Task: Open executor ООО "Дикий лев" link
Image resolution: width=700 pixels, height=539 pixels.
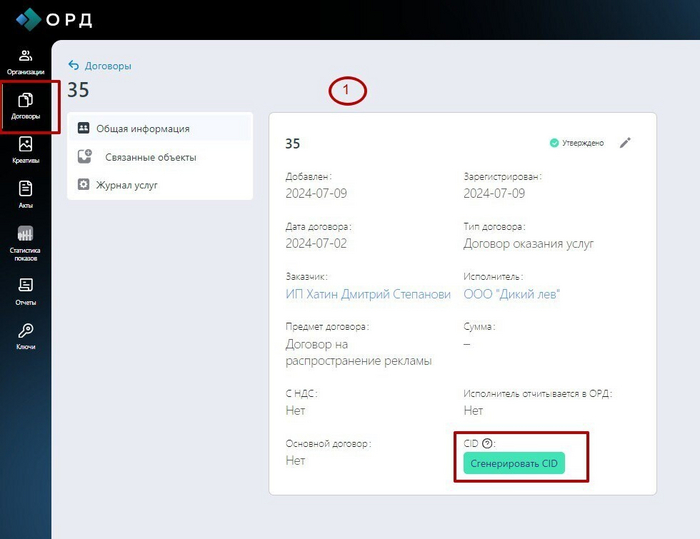Action: click(x=512, y=294)
